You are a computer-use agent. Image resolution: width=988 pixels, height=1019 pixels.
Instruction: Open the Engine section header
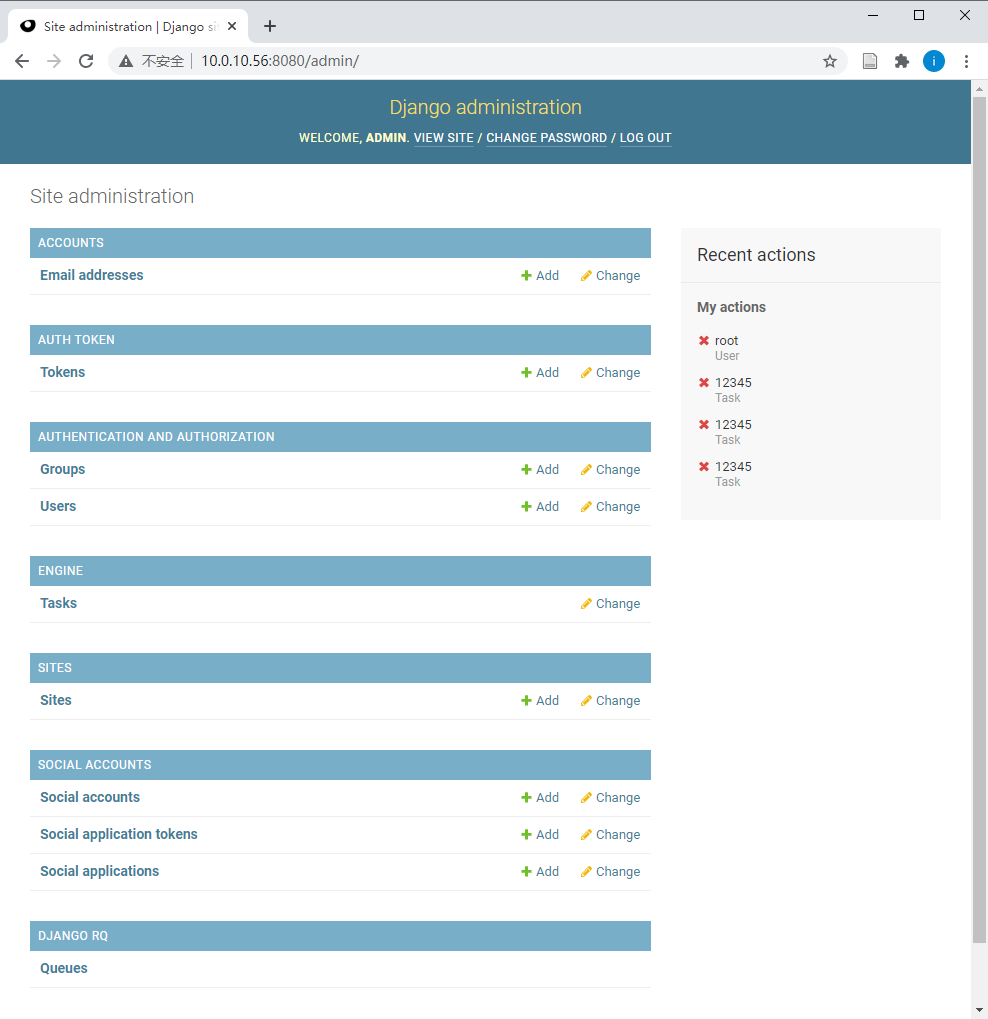pos(60,571)
